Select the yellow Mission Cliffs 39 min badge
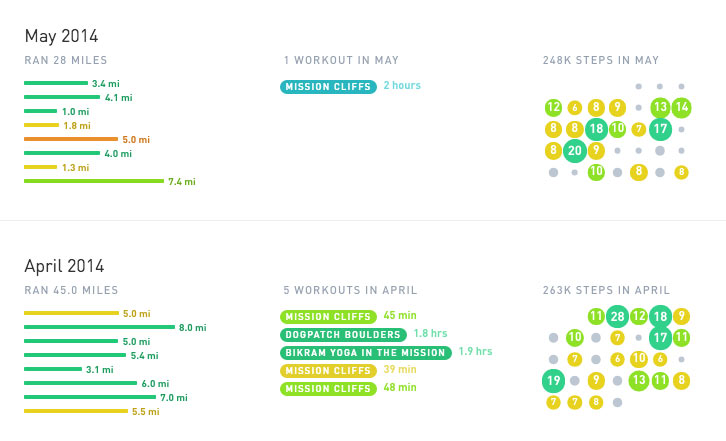 (x=328, y=371)
